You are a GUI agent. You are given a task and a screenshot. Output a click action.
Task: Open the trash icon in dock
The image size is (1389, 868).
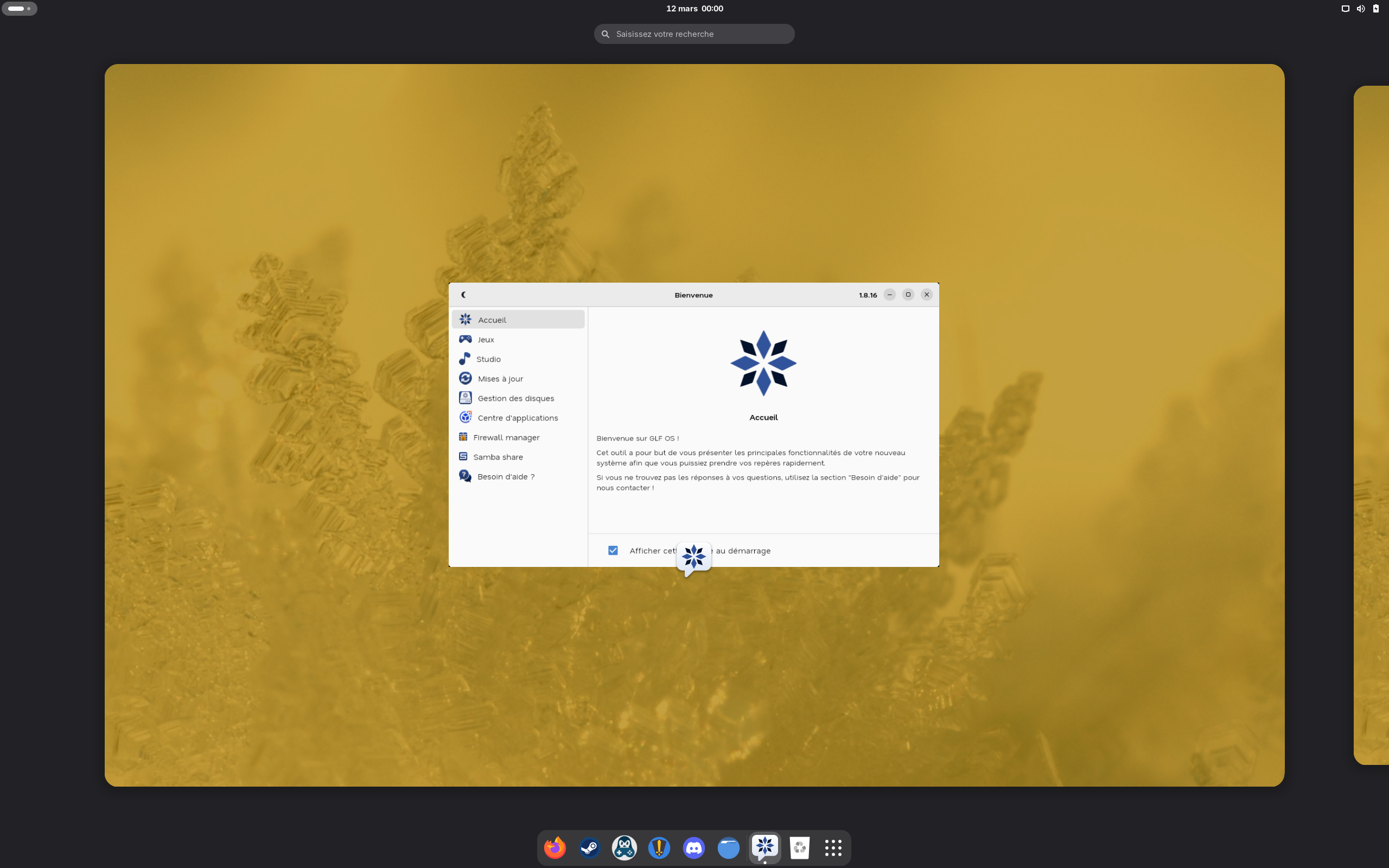[x=800, y=847]
